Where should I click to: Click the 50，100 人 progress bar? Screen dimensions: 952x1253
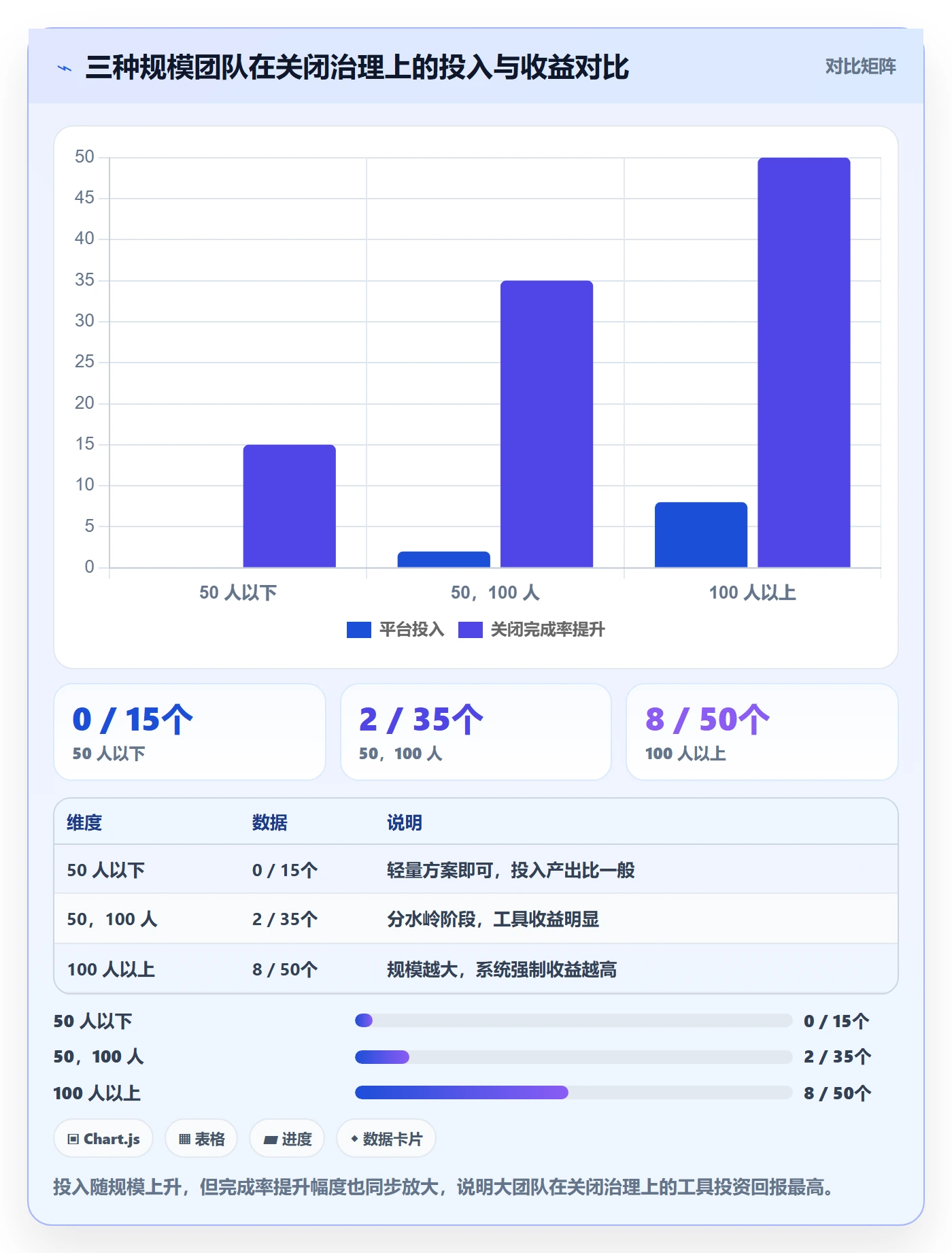[574, 1057]
